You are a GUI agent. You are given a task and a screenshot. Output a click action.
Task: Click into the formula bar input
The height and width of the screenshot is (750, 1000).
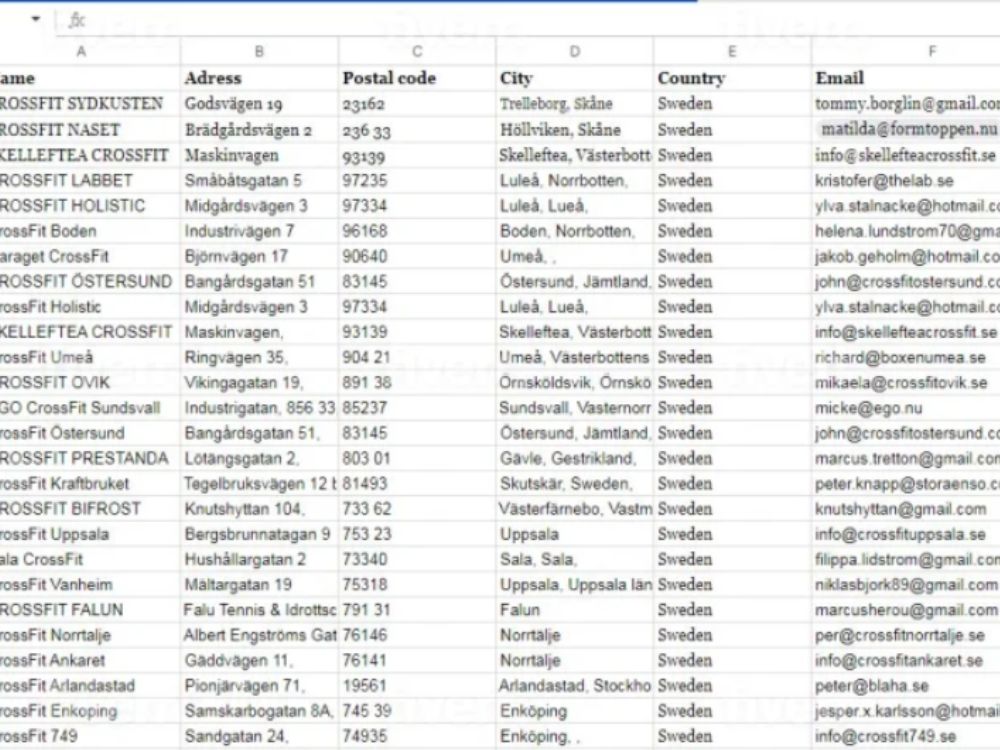(542, 20)
